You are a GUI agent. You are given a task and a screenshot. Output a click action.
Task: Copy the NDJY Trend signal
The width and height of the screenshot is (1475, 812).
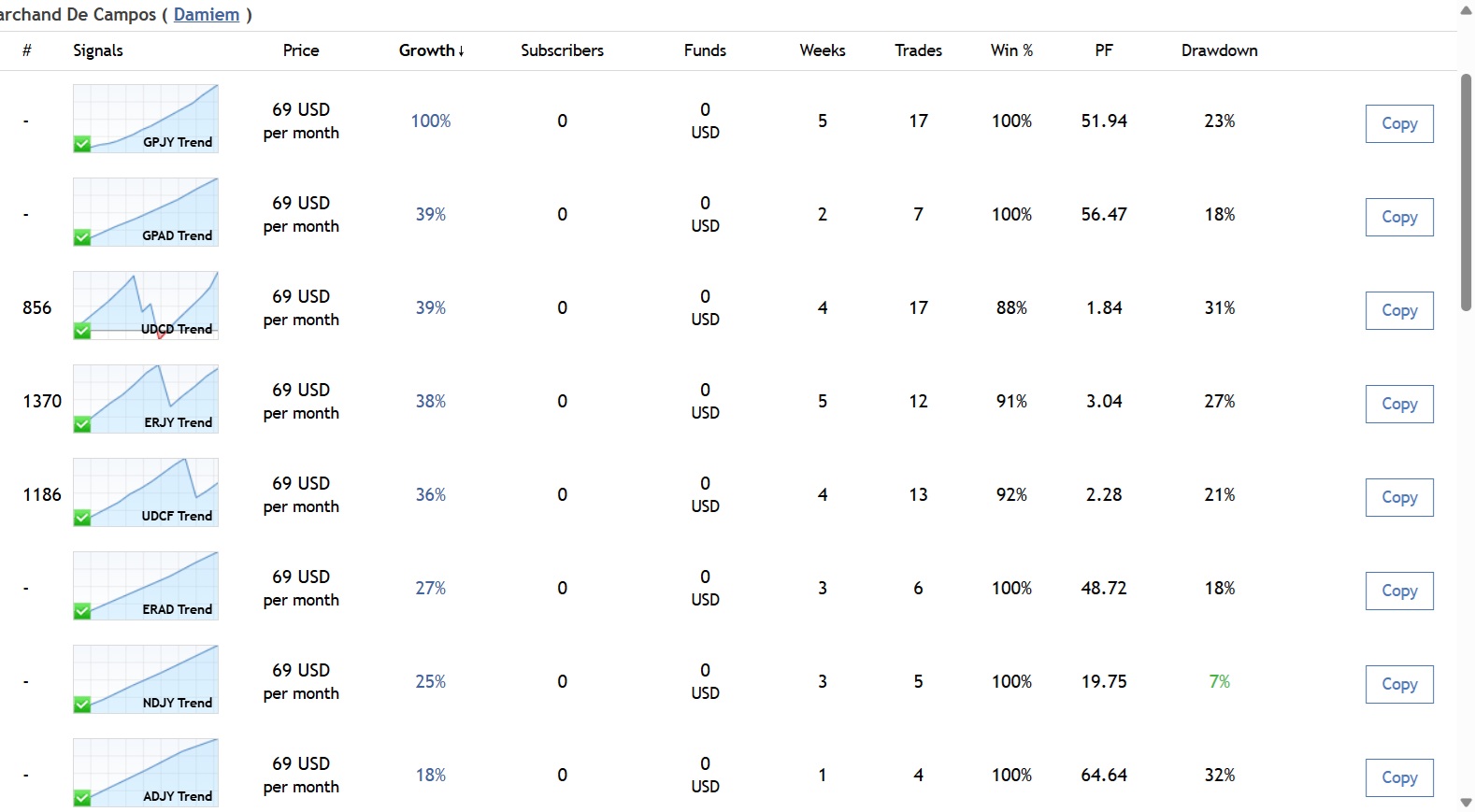(x=1399, y=684)
